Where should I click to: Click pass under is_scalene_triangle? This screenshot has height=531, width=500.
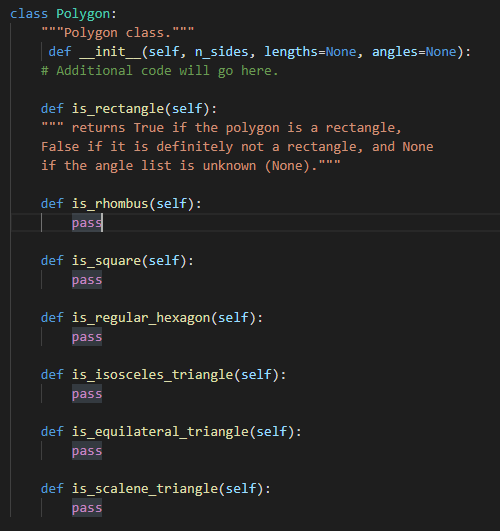pos(87,507)
